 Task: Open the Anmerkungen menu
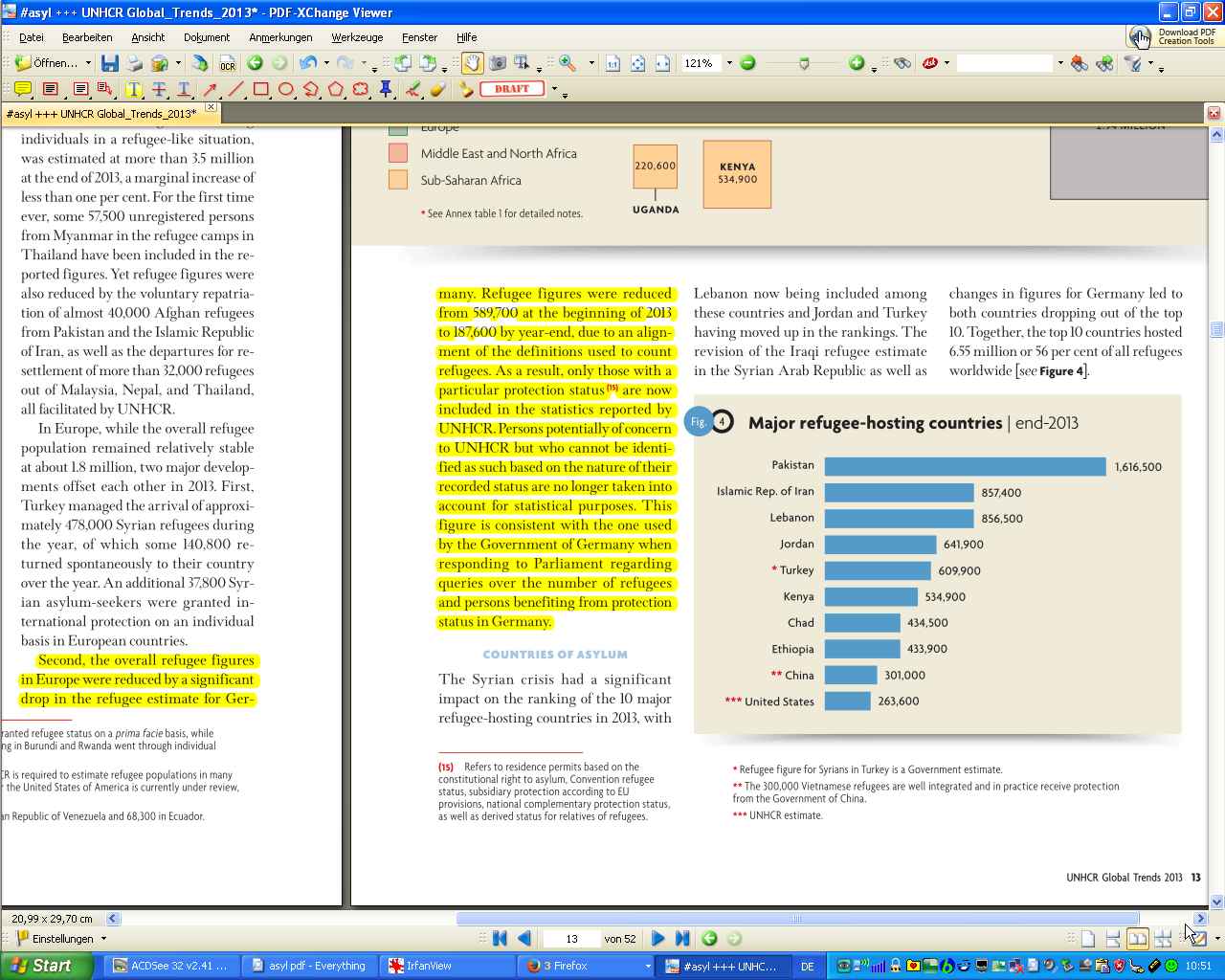pyautogui.click(x=280, y=37)
